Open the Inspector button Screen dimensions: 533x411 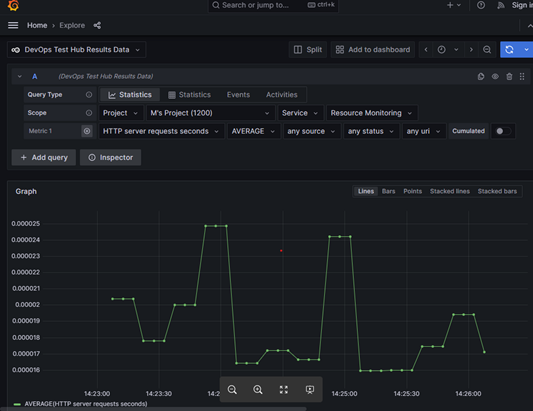tap(110, 157)
